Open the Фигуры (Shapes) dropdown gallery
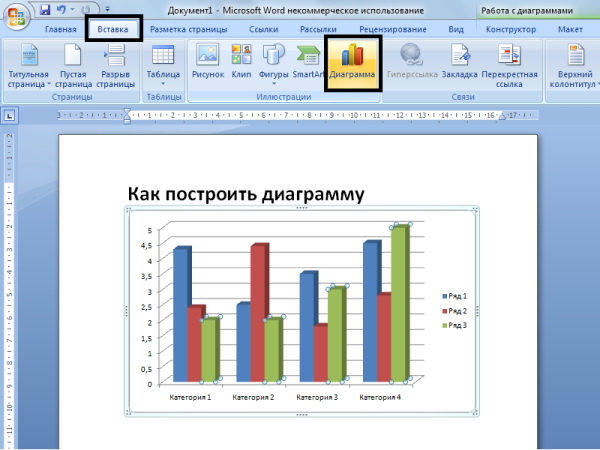This screenshot has height=450, width=600. click(x=274, y=62)
